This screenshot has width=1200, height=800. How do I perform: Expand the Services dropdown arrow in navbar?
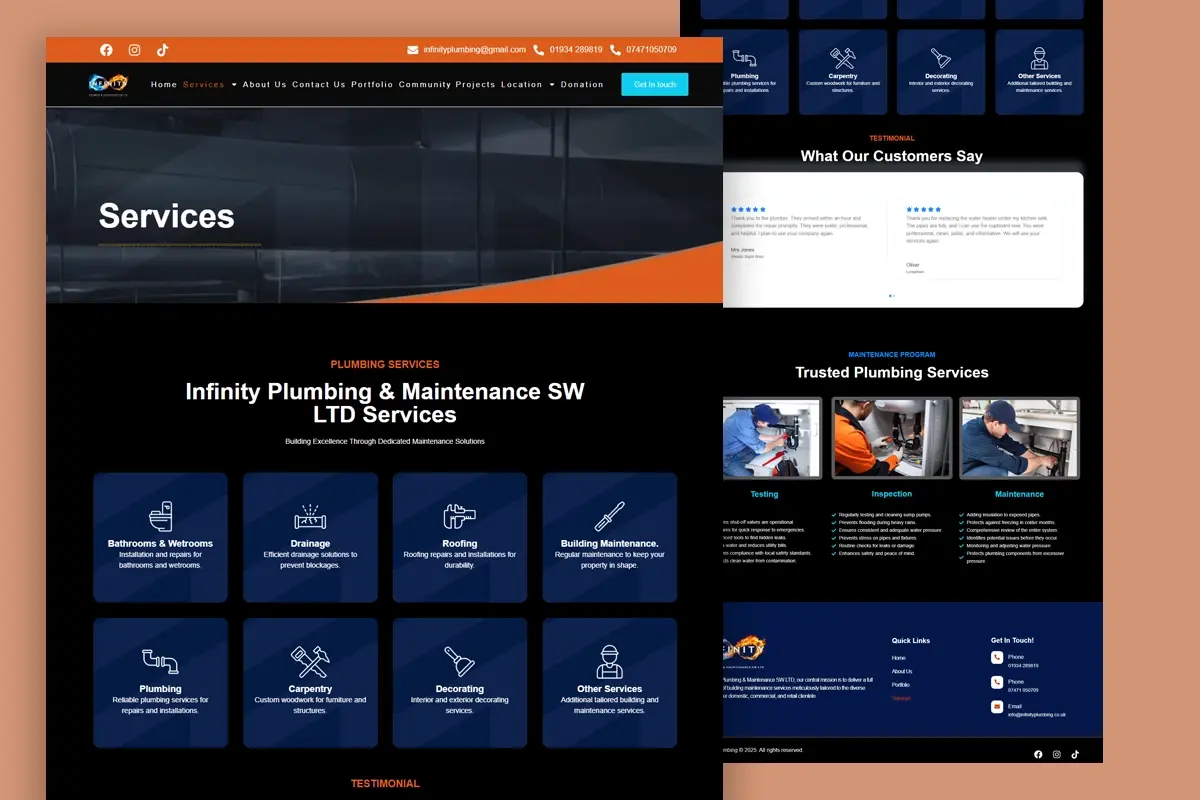pos(234,85)
